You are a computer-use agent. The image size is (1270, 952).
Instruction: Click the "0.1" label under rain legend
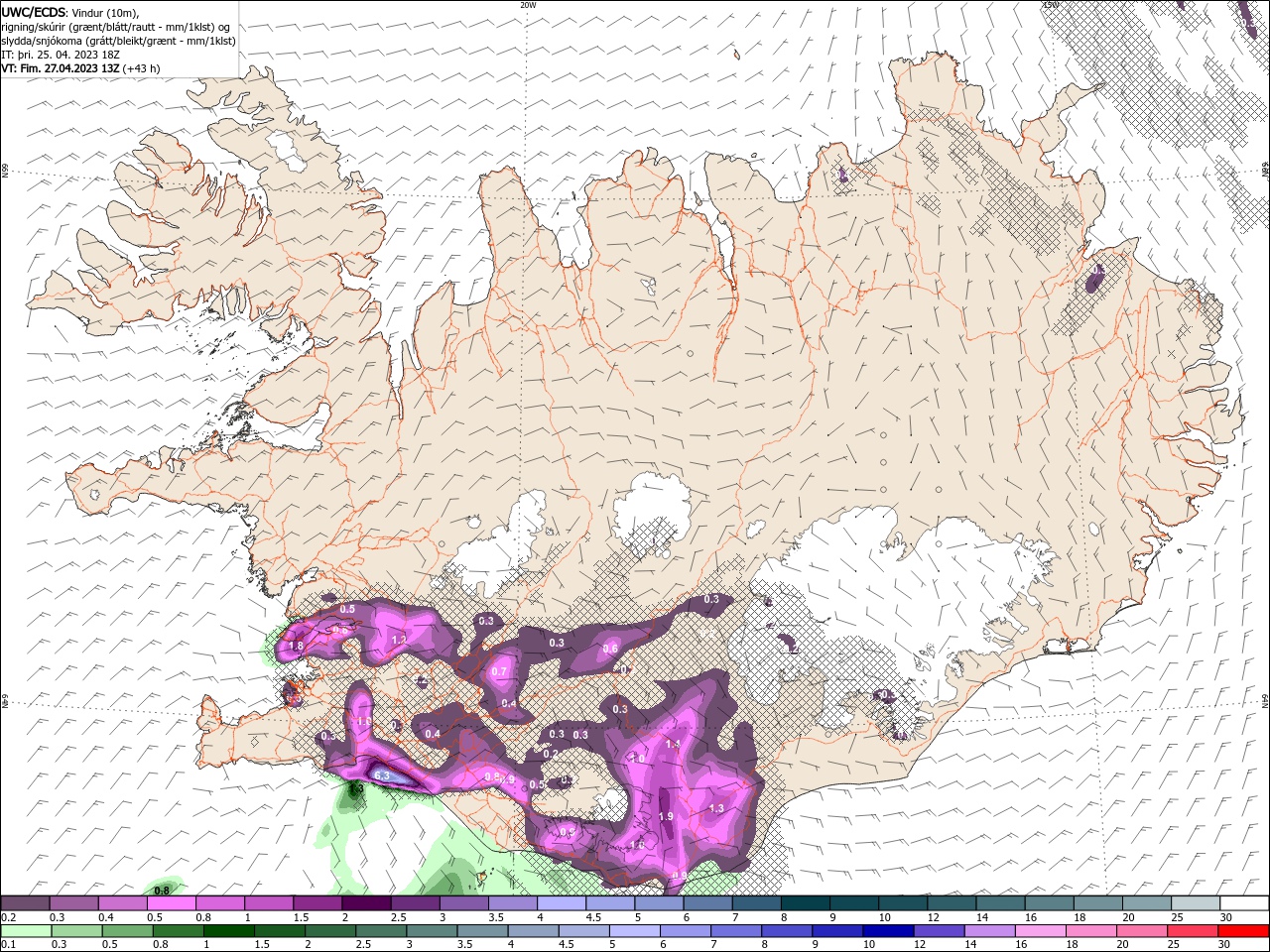pyautogui.click(x=7, y=945)
